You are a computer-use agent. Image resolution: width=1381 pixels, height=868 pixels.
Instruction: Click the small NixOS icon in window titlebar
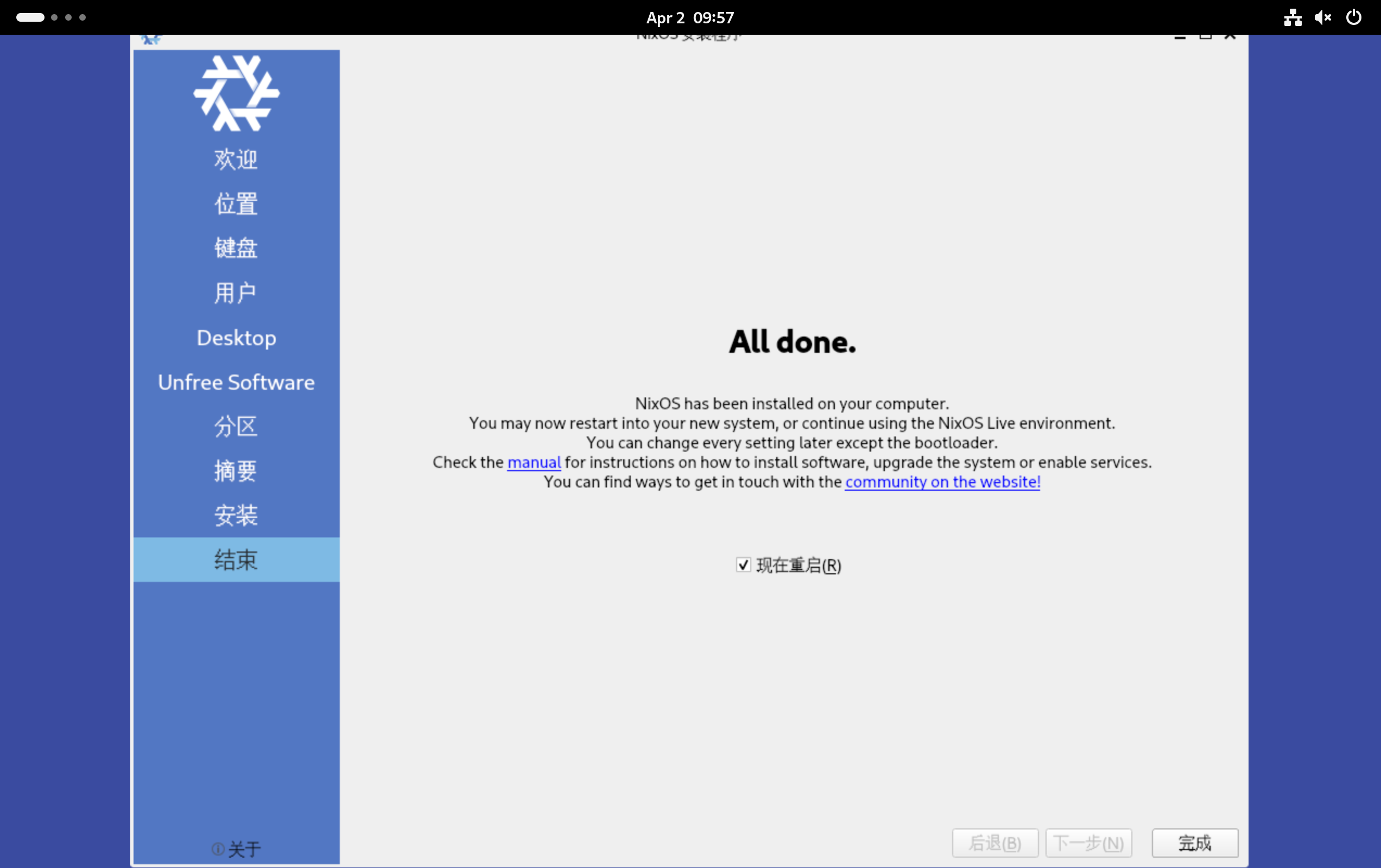pos(151,39)
